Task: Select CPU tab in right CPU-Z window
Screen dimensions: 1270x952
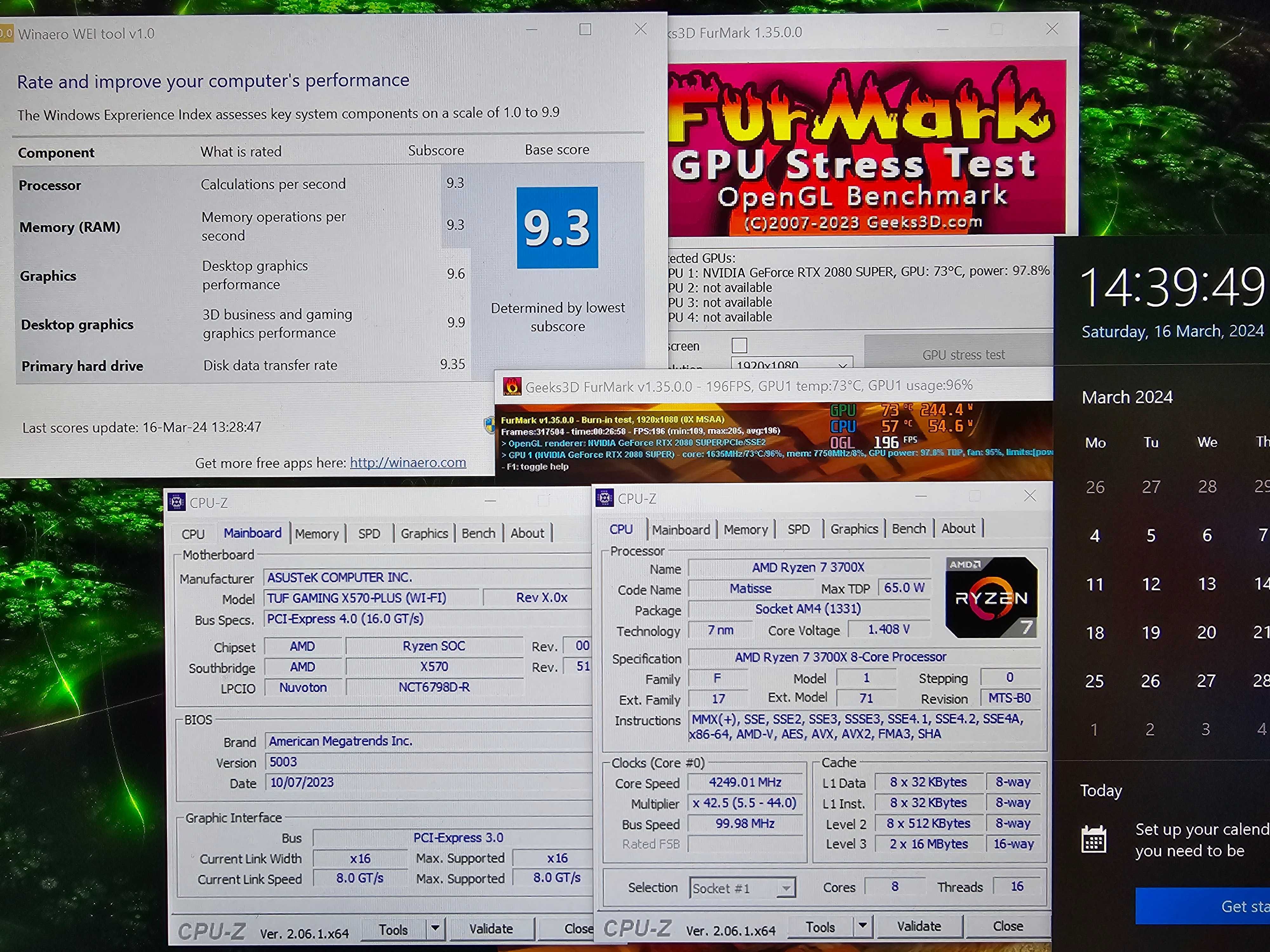Action: [621, 529]
